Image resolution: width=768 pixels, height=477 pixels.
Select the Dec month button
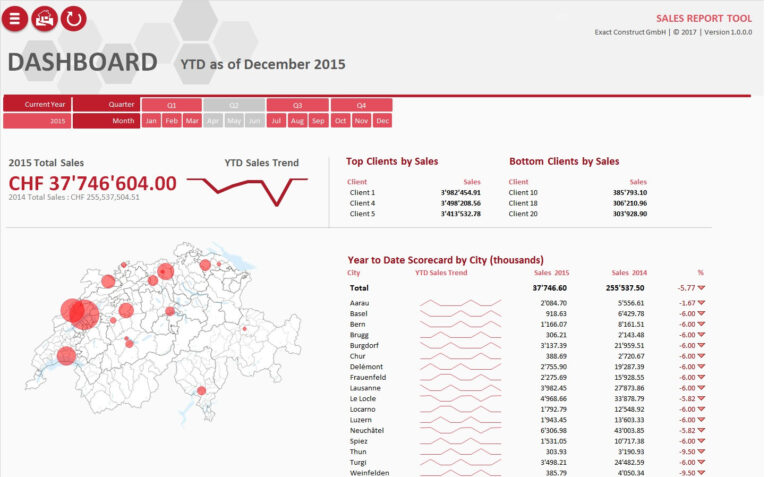click(382, 121)
